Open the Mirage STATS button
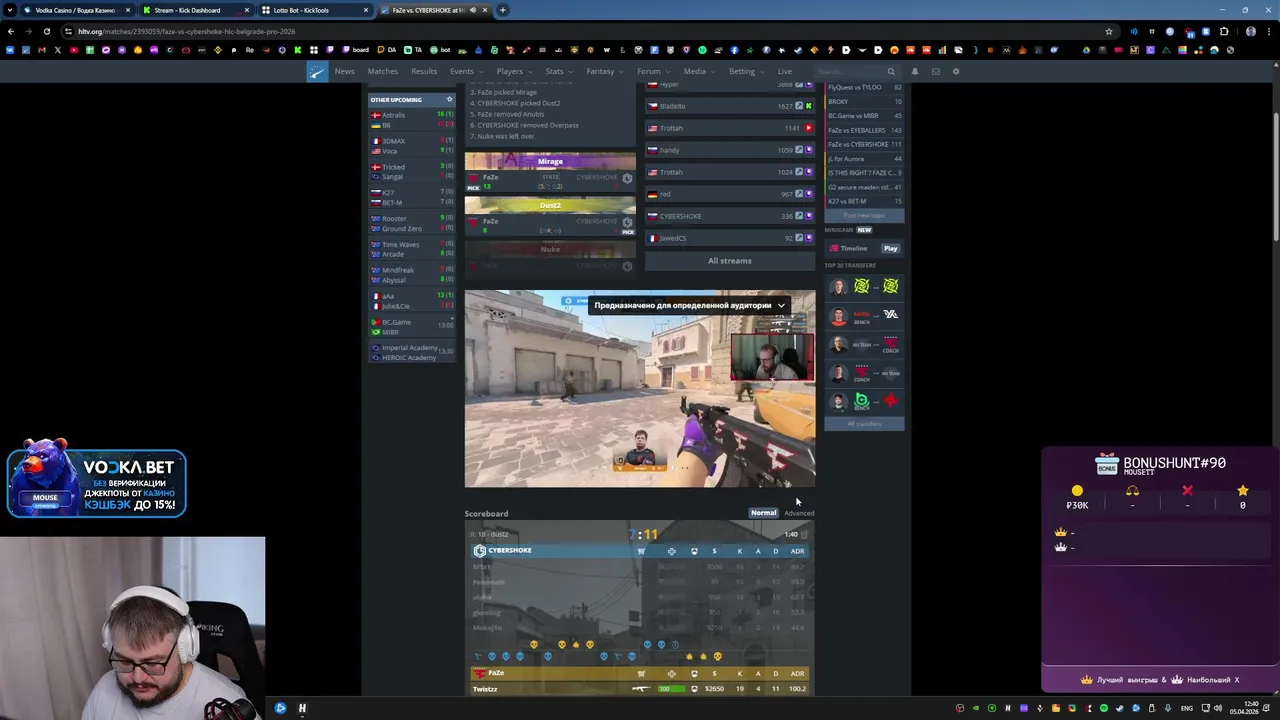The image size is (1280, 720). (x=549, y=177)
